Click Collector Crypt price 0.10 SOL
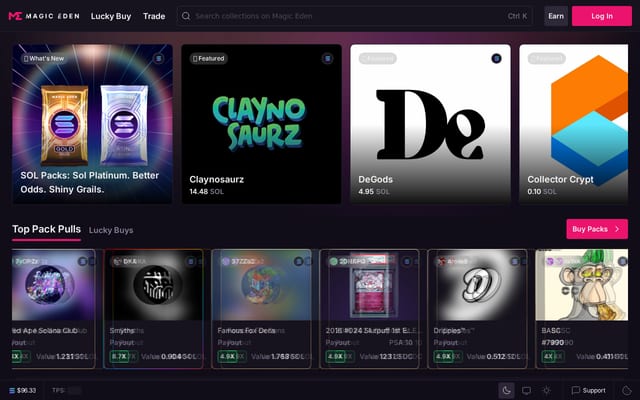The image size is (640, 400). (542, 191)
